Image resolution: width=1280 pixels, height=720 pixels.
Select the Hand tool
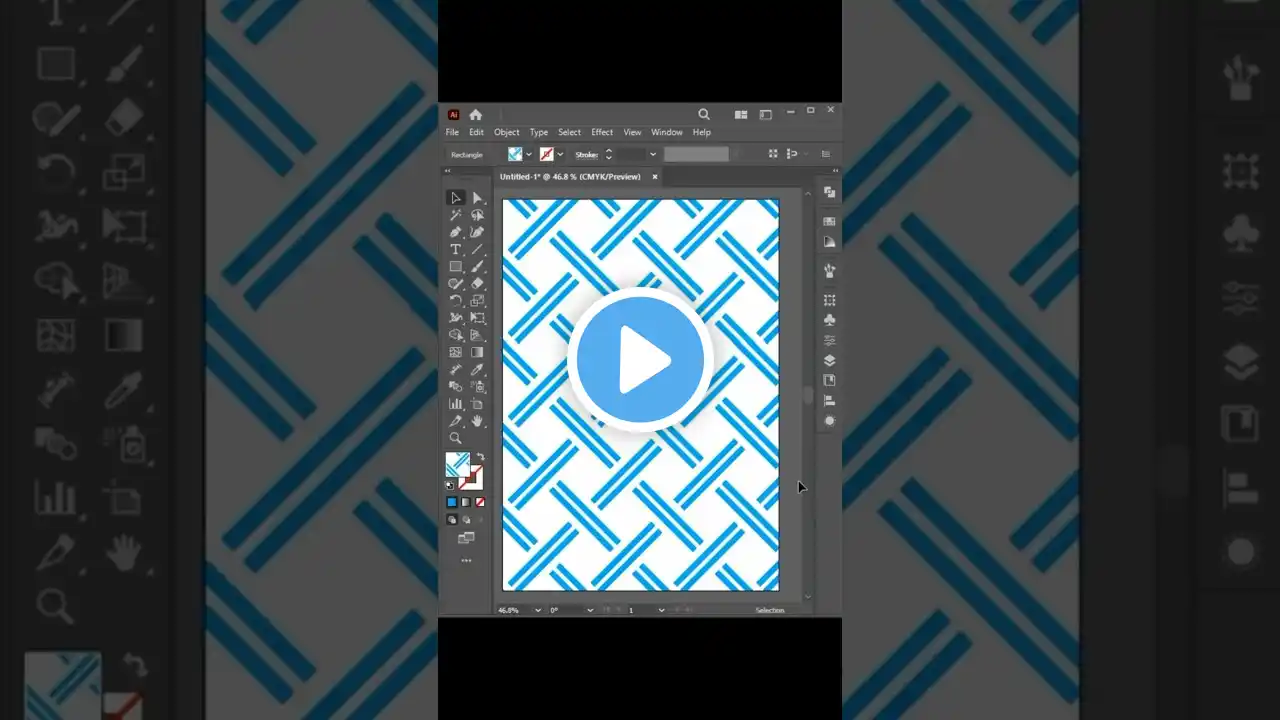(x=478, y=421)
